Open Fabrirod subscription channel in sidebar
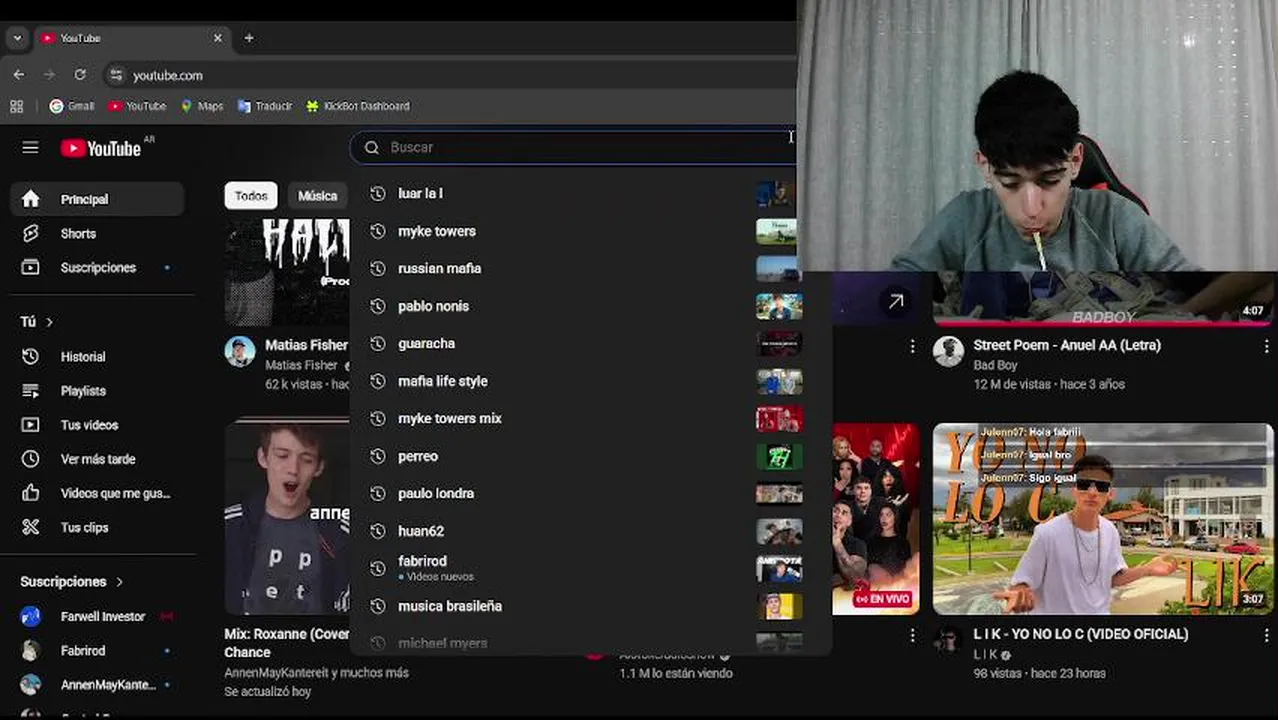The image size is (1278, 720). coord(97,650)
